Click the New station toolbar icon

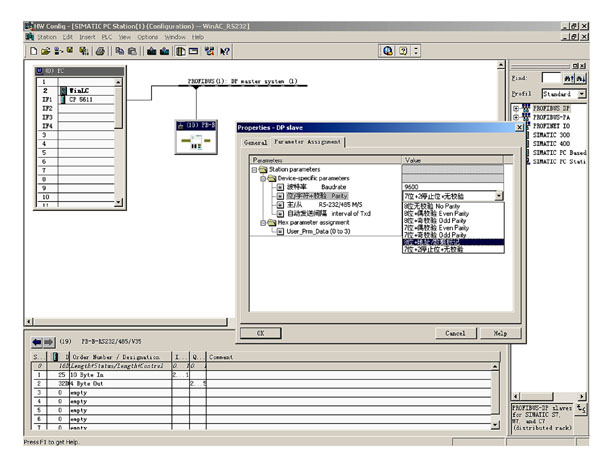[x=34, y=51]
